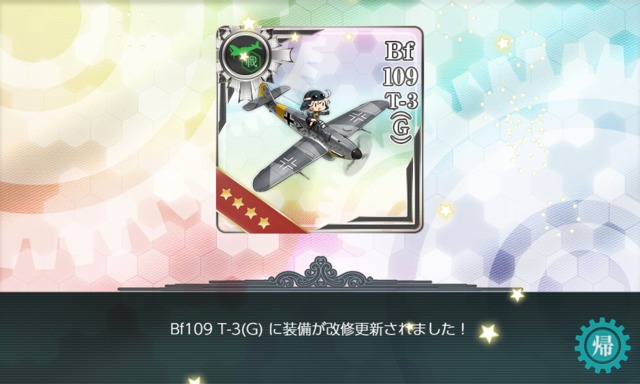
Task: Click the fairy pilot on the plane
Action: point(313,107)
